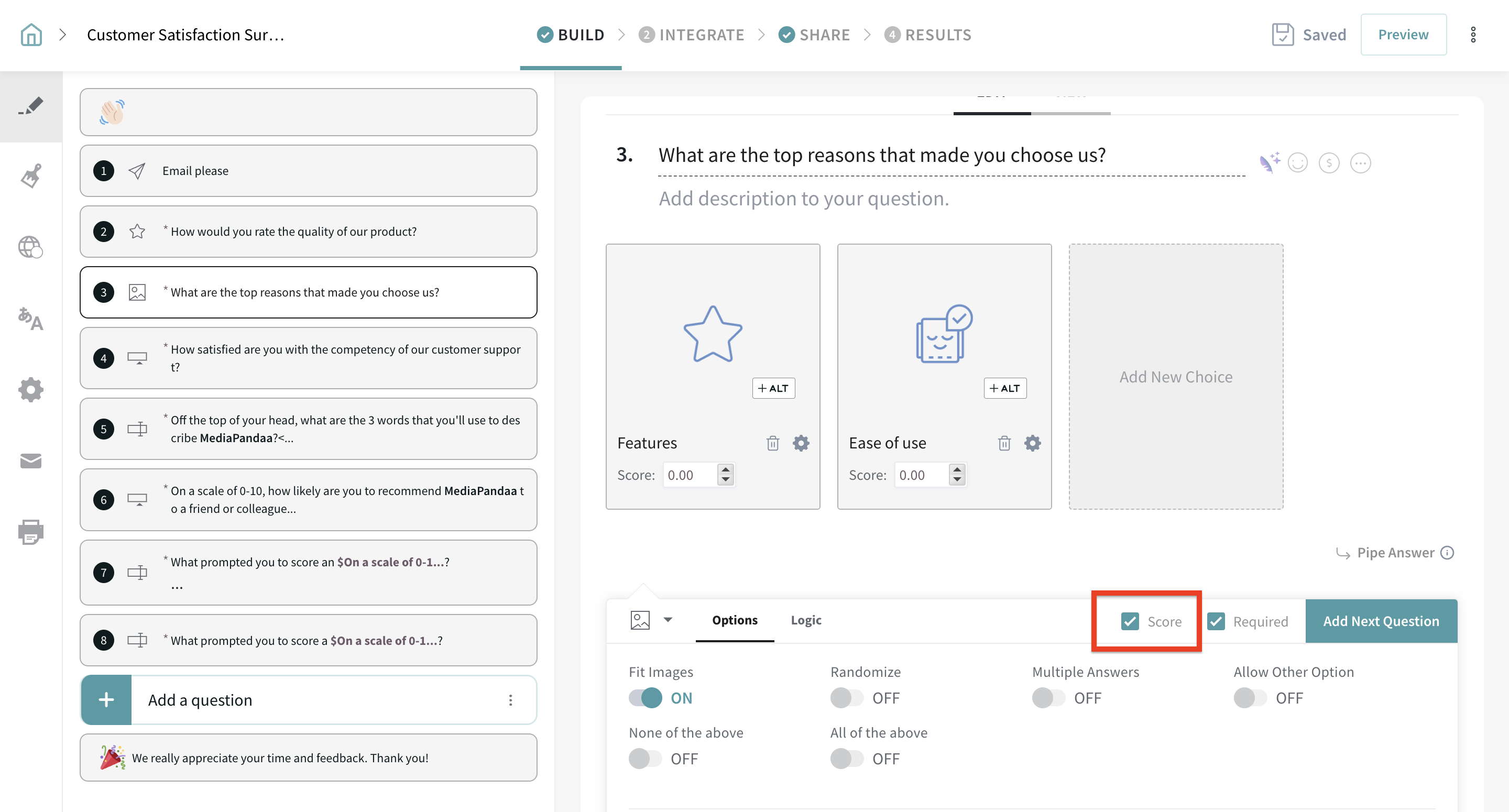Click the home icon
Image resolution: width=1509 pixels, height=812 pixels.
point(31,35)
